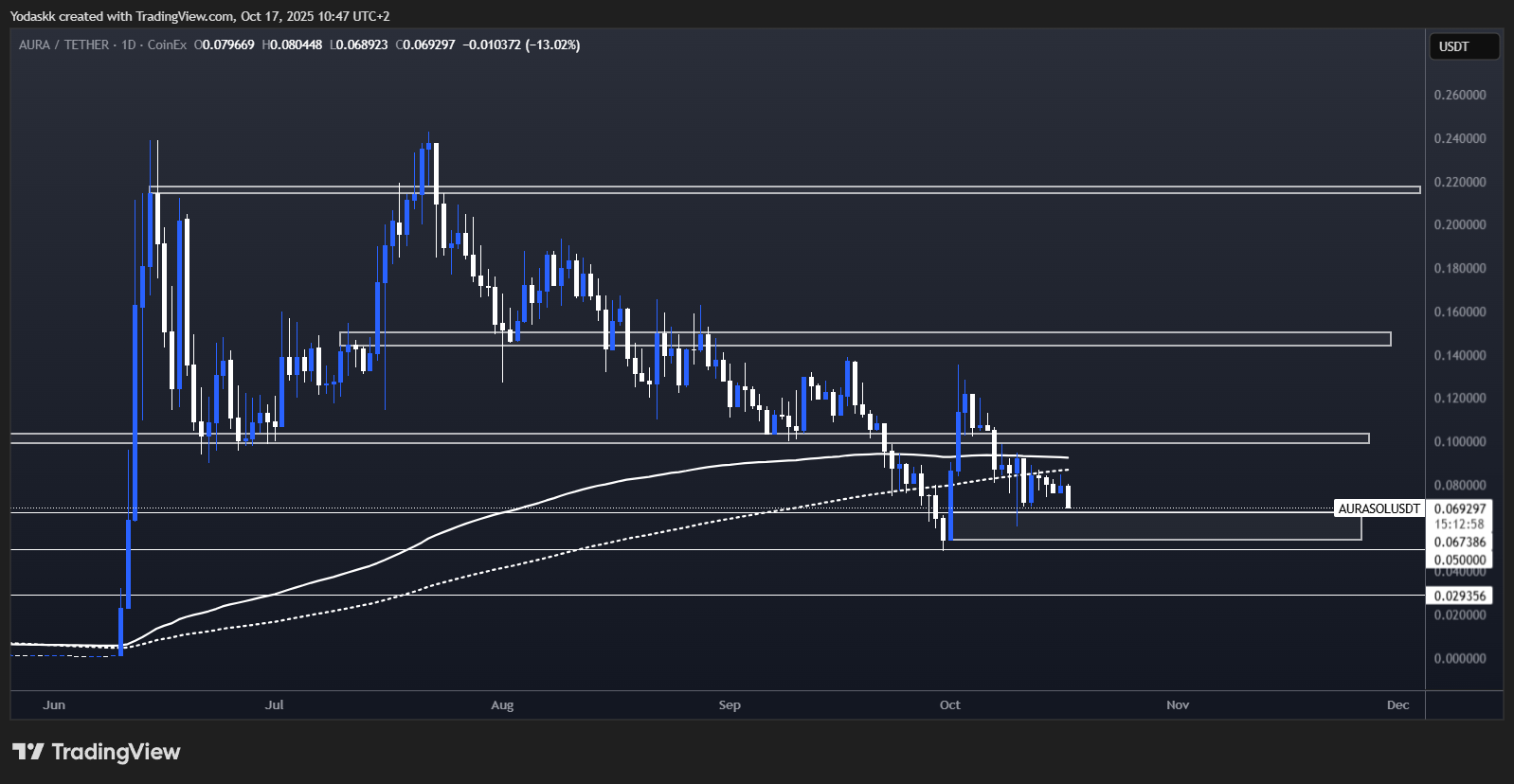Click the Jul label on time axis
The height and width of the screenshot is (784, 1514).
click(x=275, y=704)
